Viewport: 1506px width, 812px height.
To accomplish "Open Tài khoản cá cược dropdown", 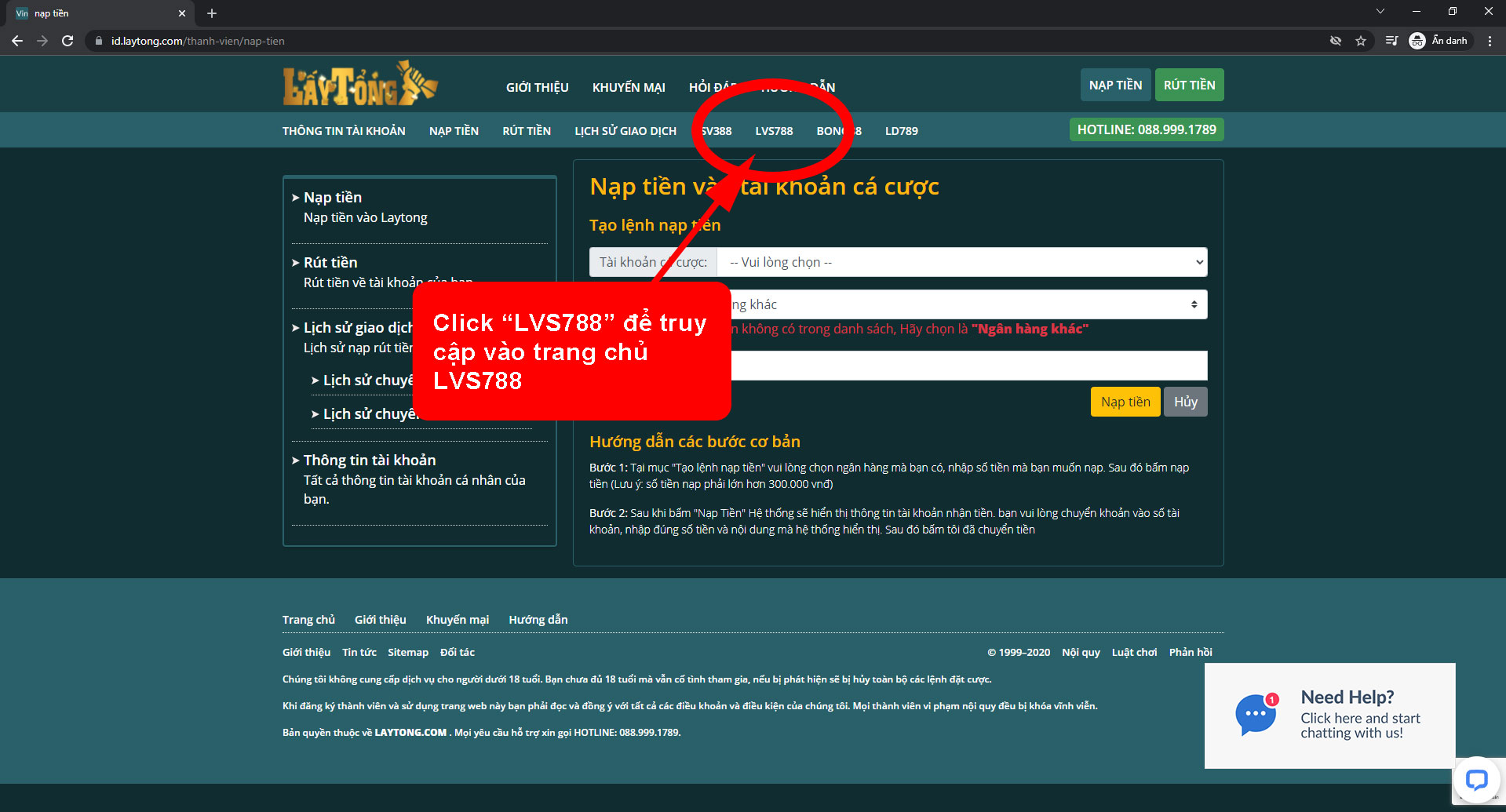I will point(962,262).
